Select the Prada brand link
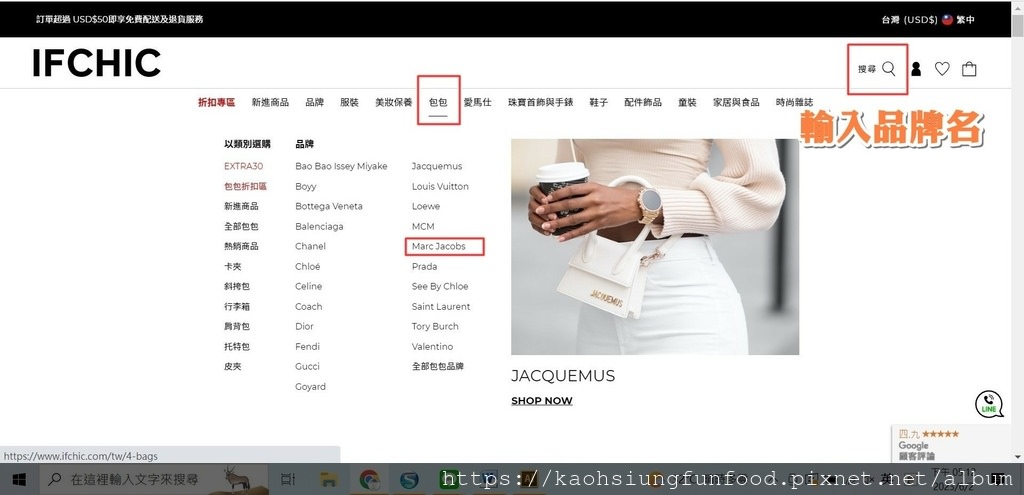 click(424, 266)
